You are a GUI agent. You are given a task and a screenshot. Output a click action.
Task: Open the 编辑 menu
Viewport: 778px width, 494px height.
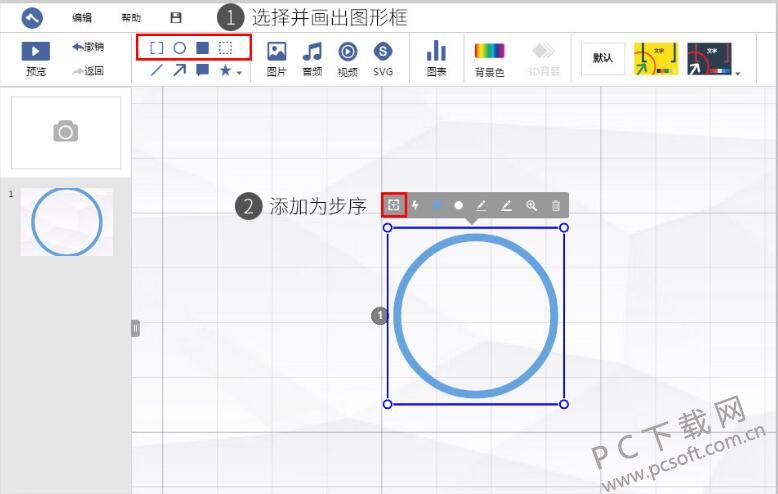82,18
